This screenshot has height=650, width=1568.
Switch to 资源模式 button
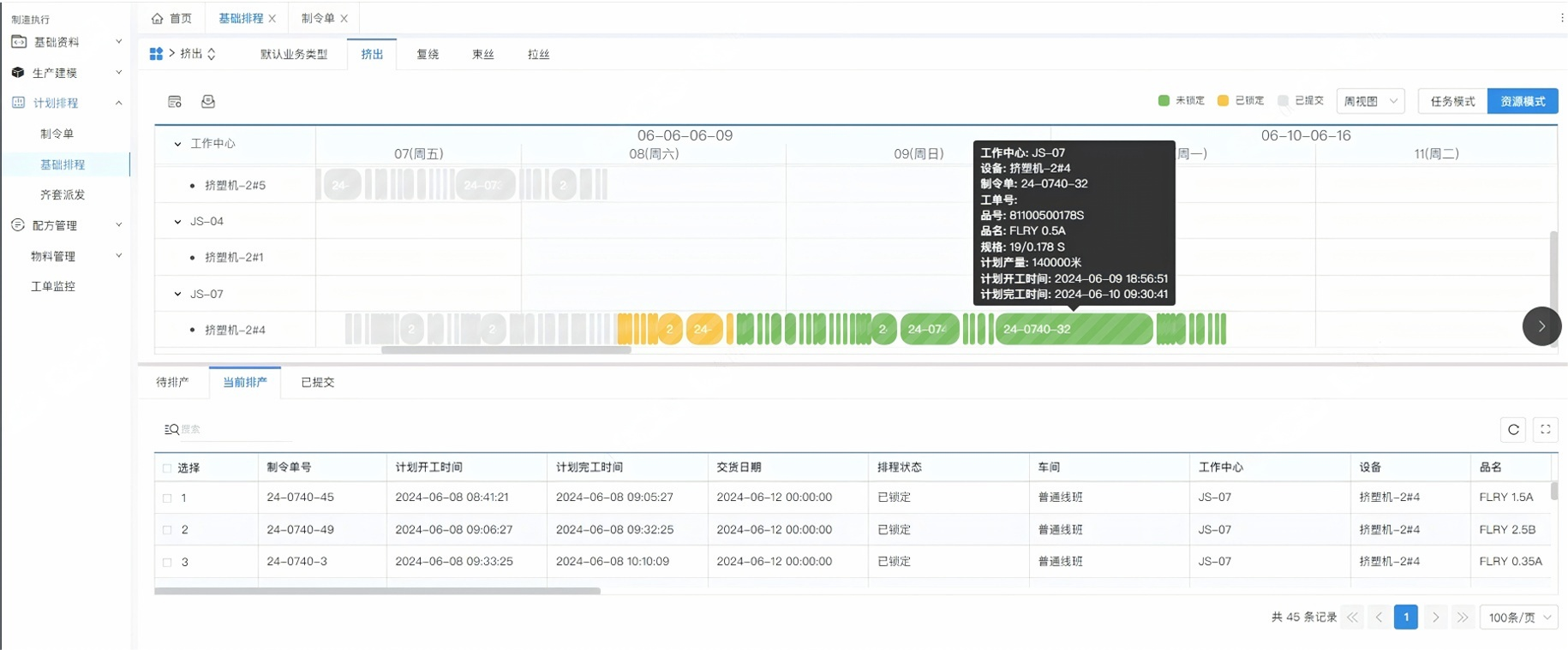(x=1523, y=101)
